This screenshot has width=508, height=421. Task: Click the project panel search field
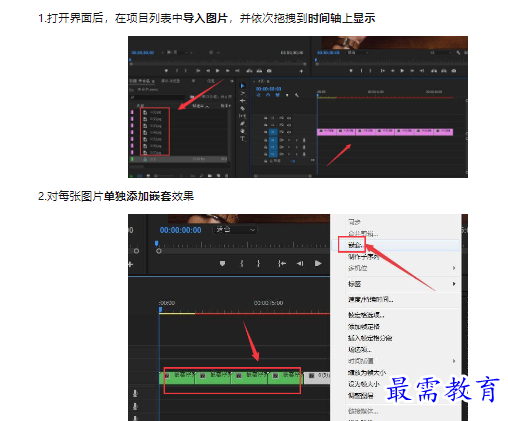[157, 97]
